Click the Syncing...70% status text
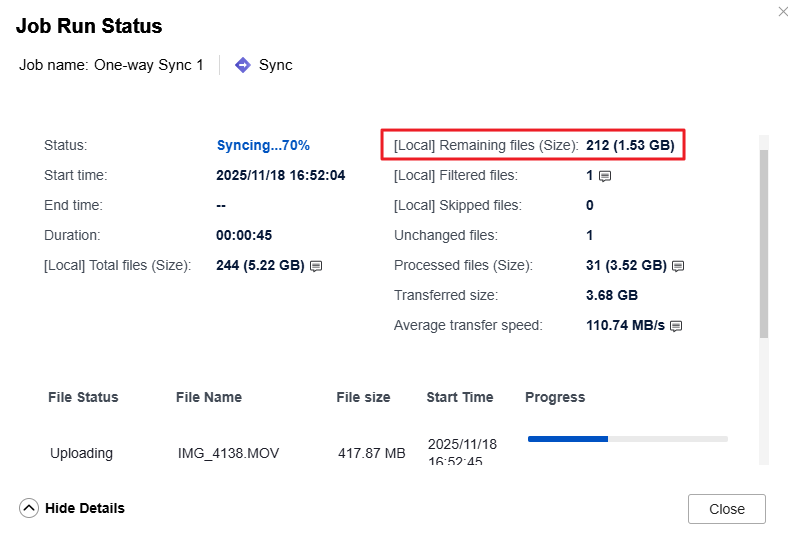The image size is (788, 536). pos(263,145)
